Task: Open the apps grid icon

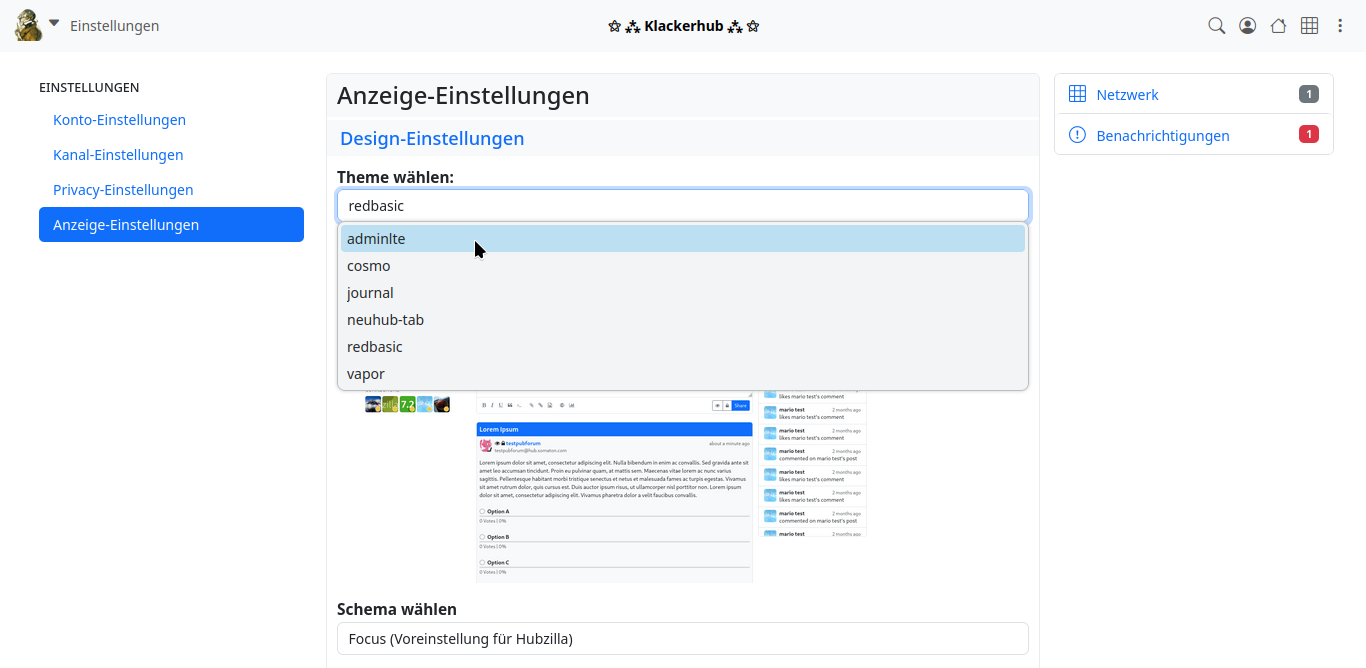Action: [1309, 26]
